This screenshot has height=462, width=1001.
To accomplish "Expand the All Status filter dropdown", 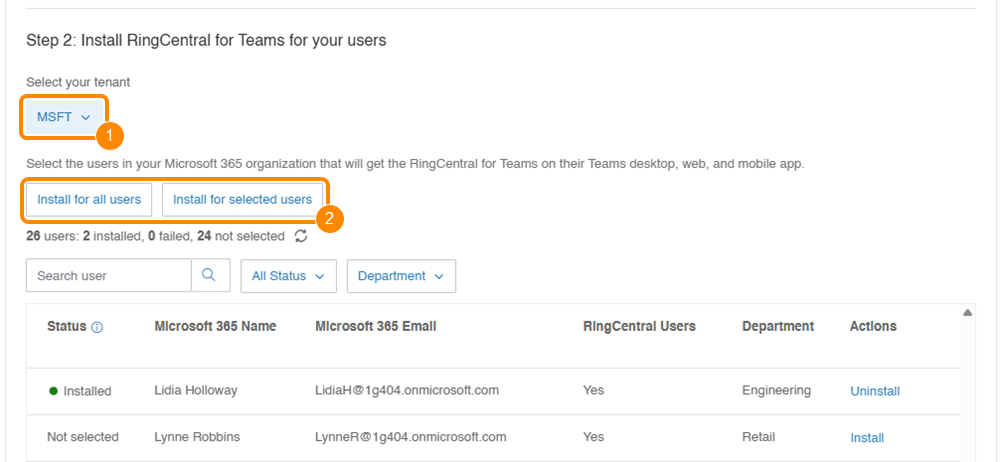I will (x=288, y=276).
